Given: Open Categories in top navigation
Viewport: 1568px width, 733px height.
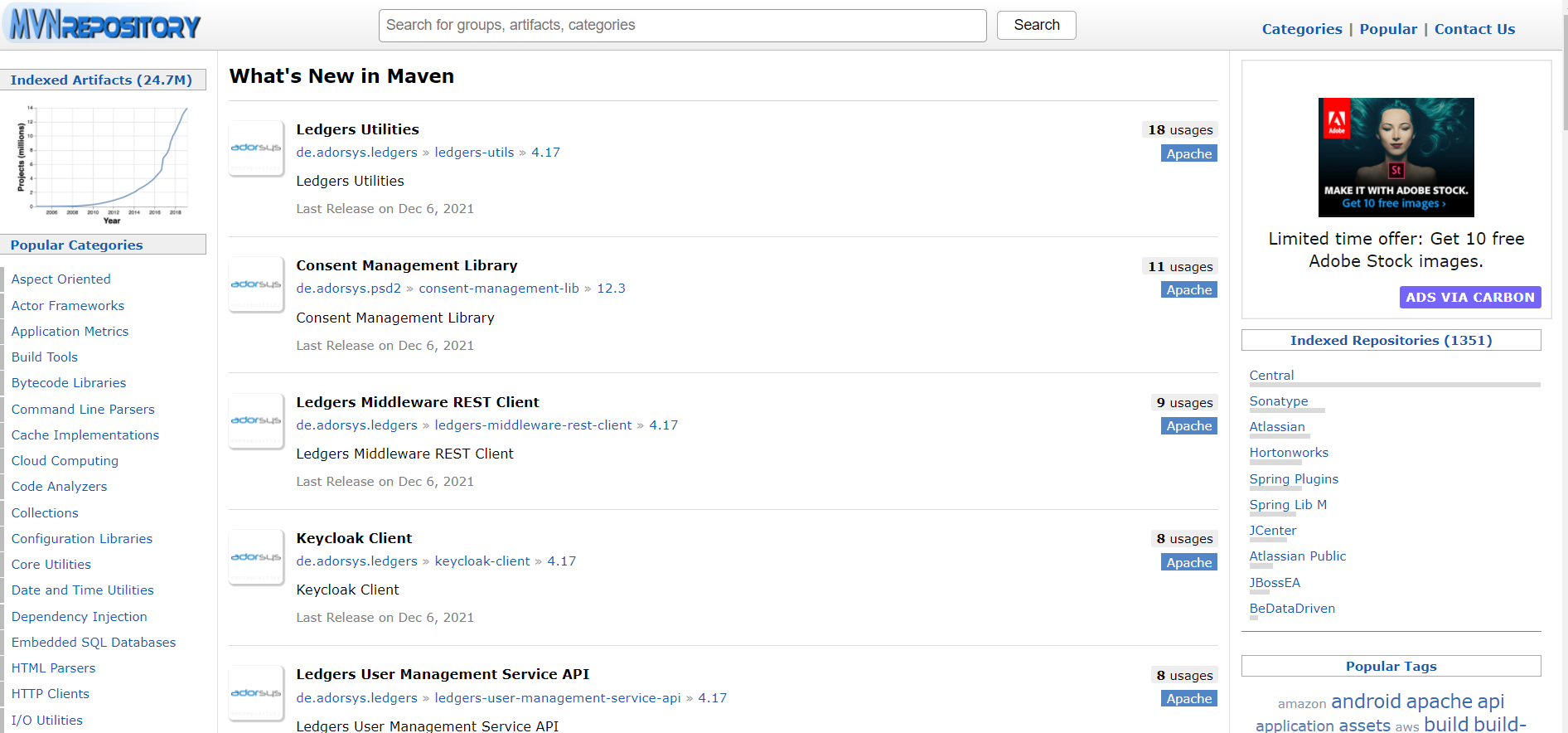Looking at the screenshot, I should pos(1302,29).
